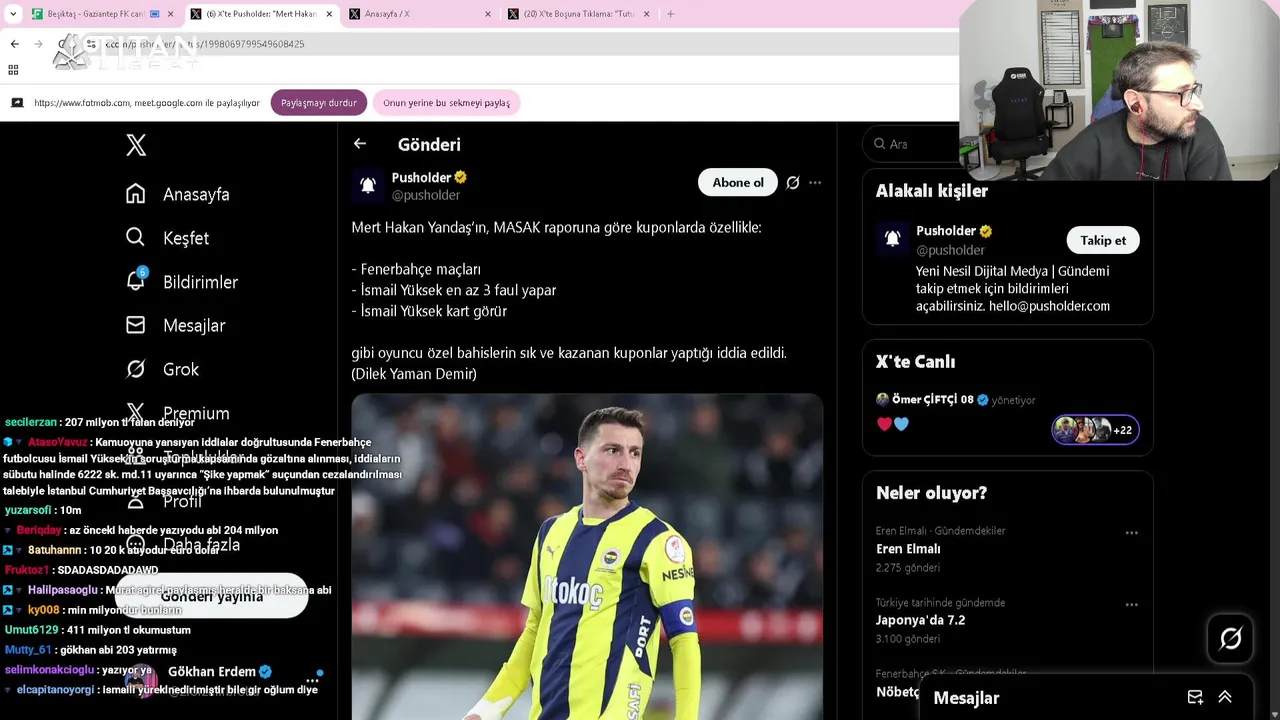1280x720 pixels.
Task: Open Pusholder name on the post
Action: [x=422, y=177]
